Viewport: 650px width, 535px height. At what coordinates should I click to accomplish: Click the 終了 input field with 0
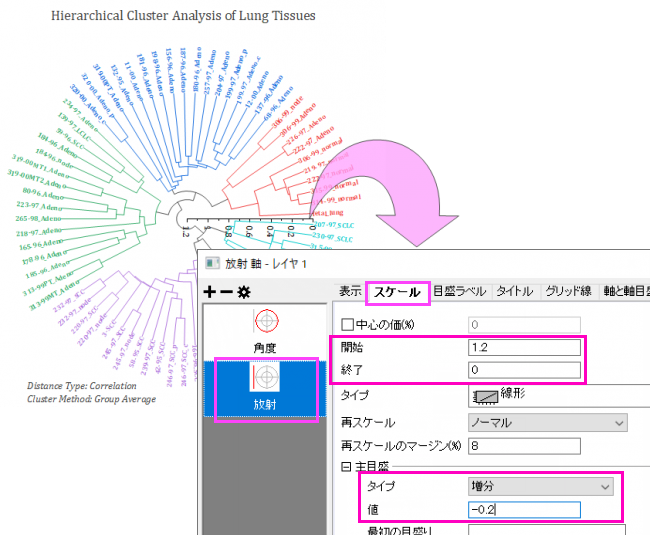524,370
